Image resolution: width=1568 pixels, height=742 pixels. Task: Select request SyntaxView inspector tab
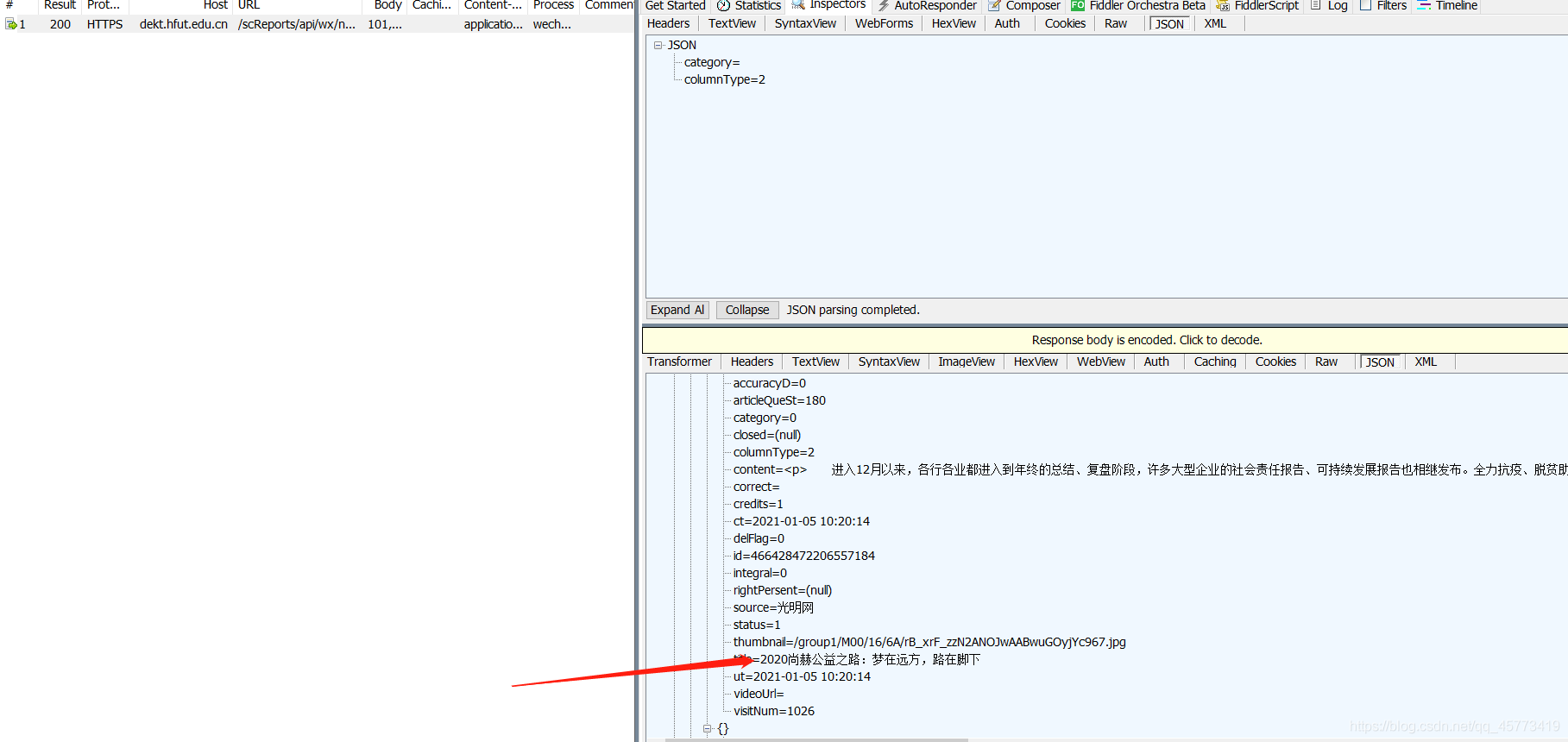point(805,23)
